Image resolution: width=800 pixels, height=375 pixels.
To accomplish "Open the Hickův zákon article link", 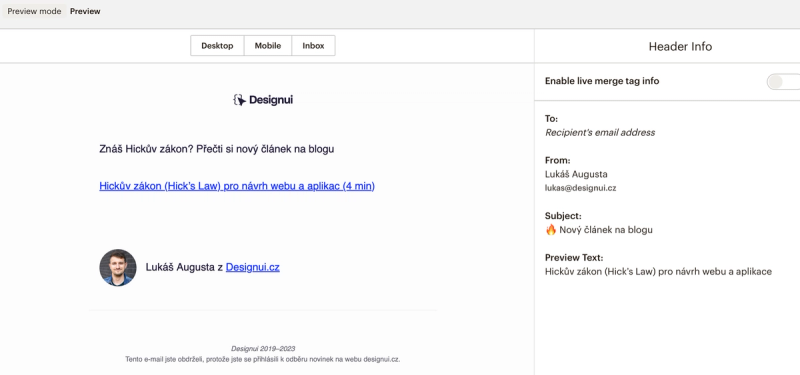I will click(237, 186).
